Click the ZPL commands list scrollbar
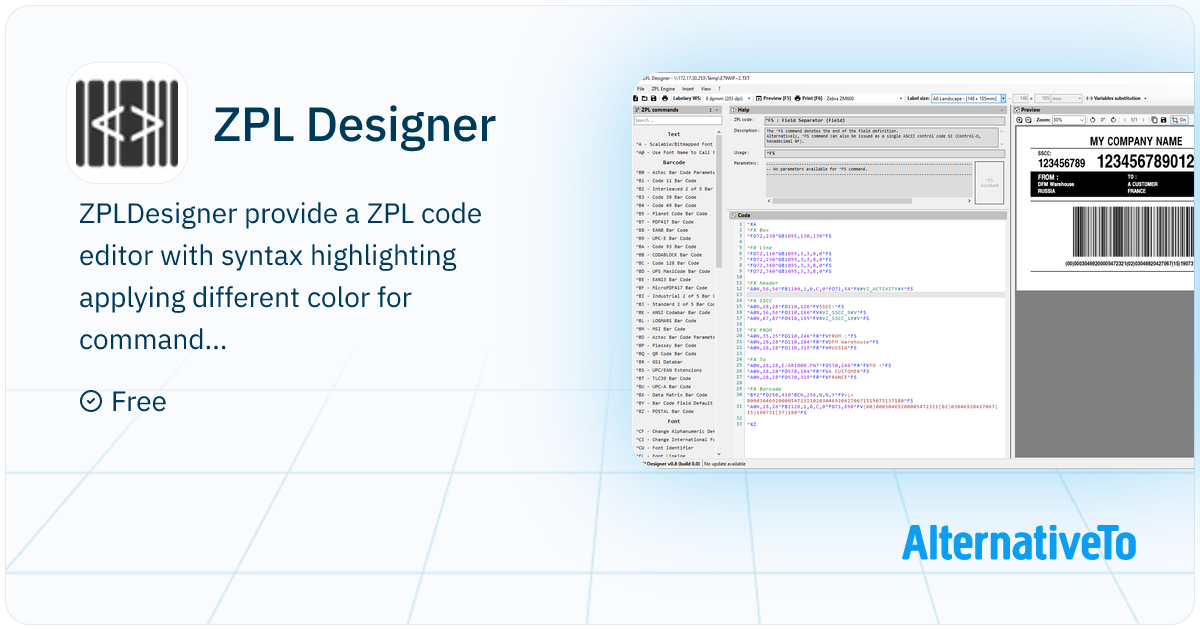The image size is (1200, 630). click(x=719, y=290)
